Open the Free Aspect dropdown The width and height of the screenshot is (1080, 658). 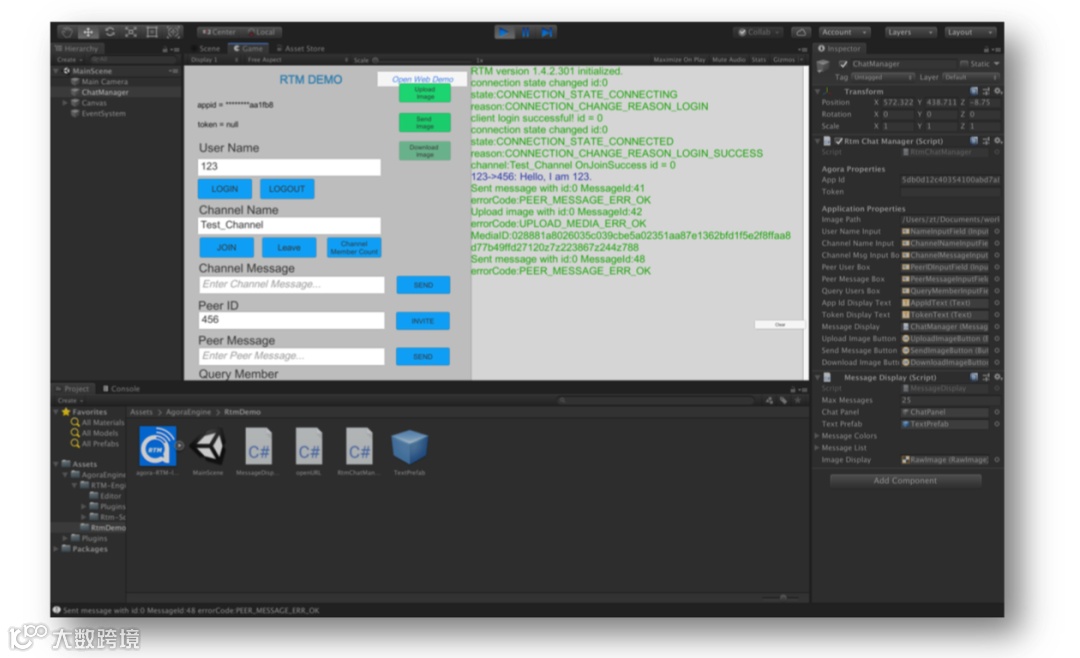(x=298, y=60)
